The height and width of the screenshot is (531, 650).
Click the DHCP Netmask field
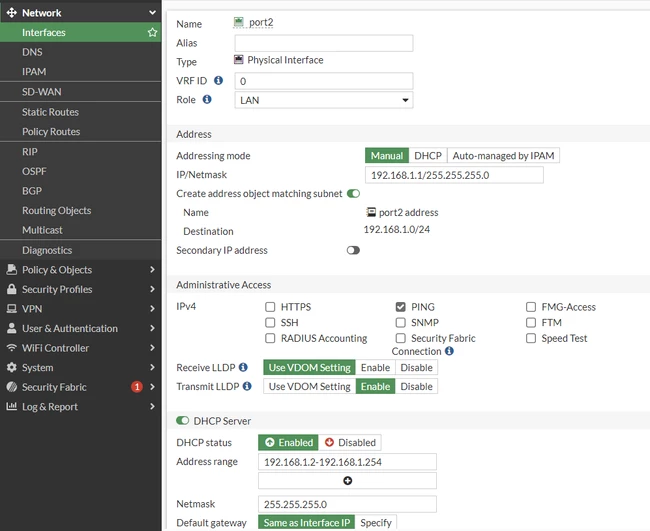tap(347, 504)
